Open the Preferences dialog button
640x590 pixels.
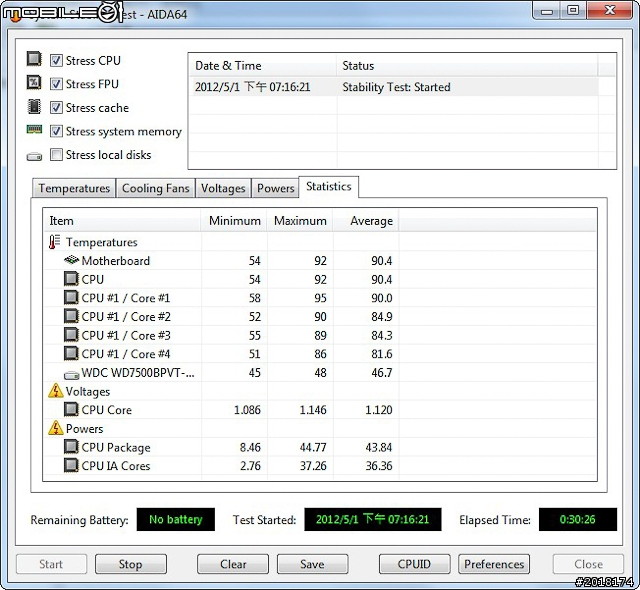494,564
